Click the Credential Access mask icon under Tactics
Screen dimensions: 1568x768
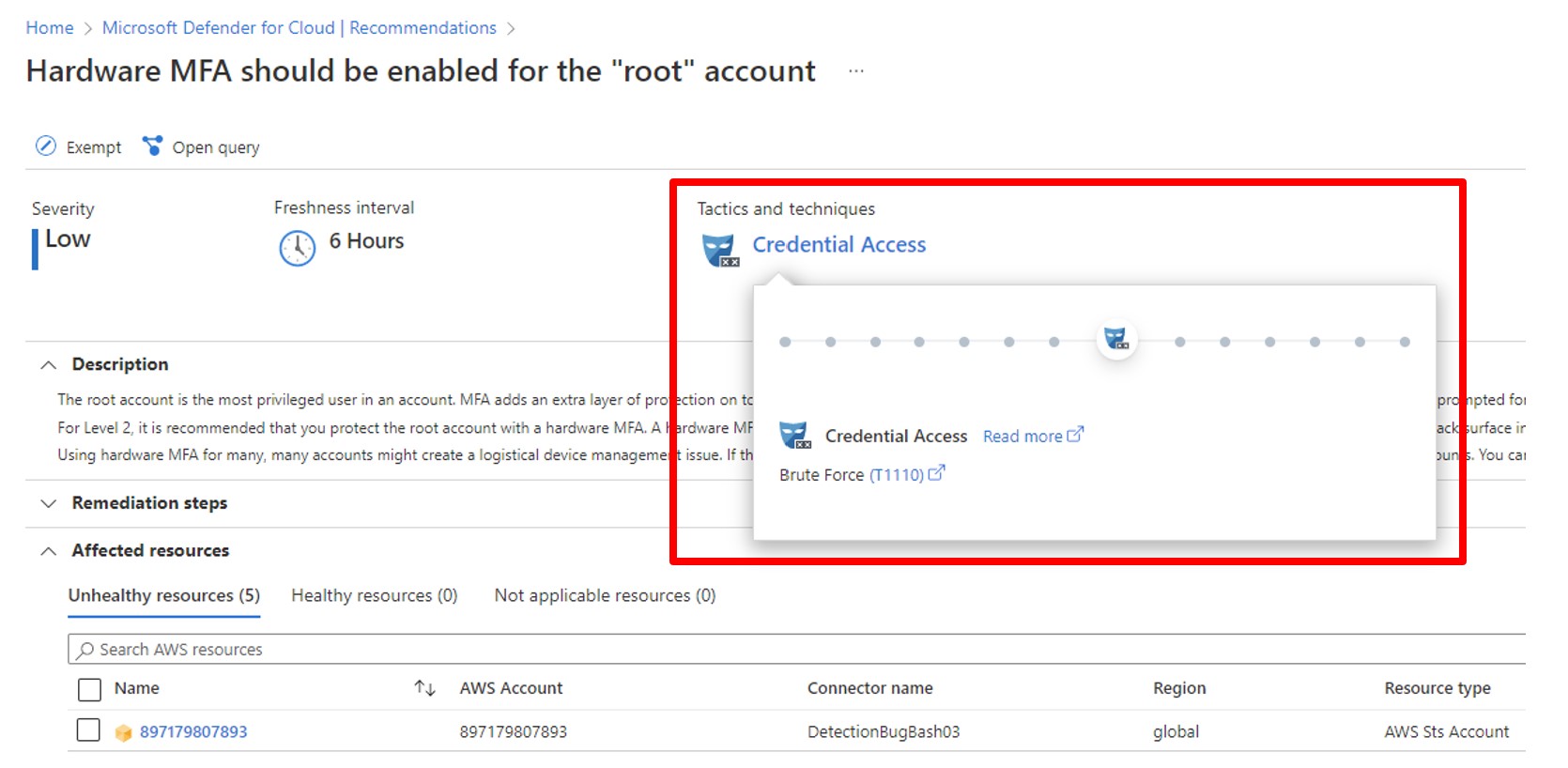pyautogui.click(x=720, y=251)
